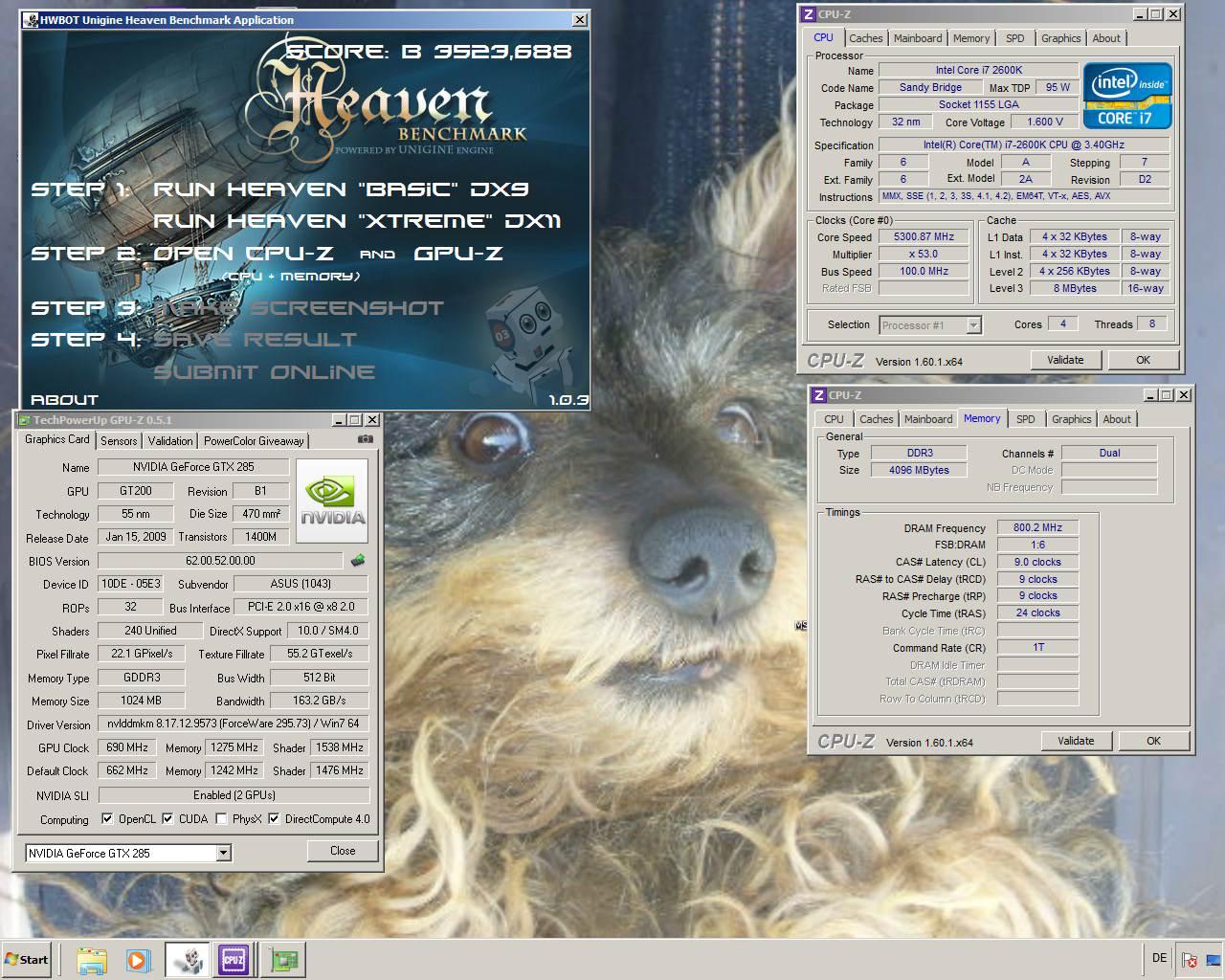The image size is (1225, 980).
Task: Click OK in the top CPU-Z window
Action: coord(1143,360)
